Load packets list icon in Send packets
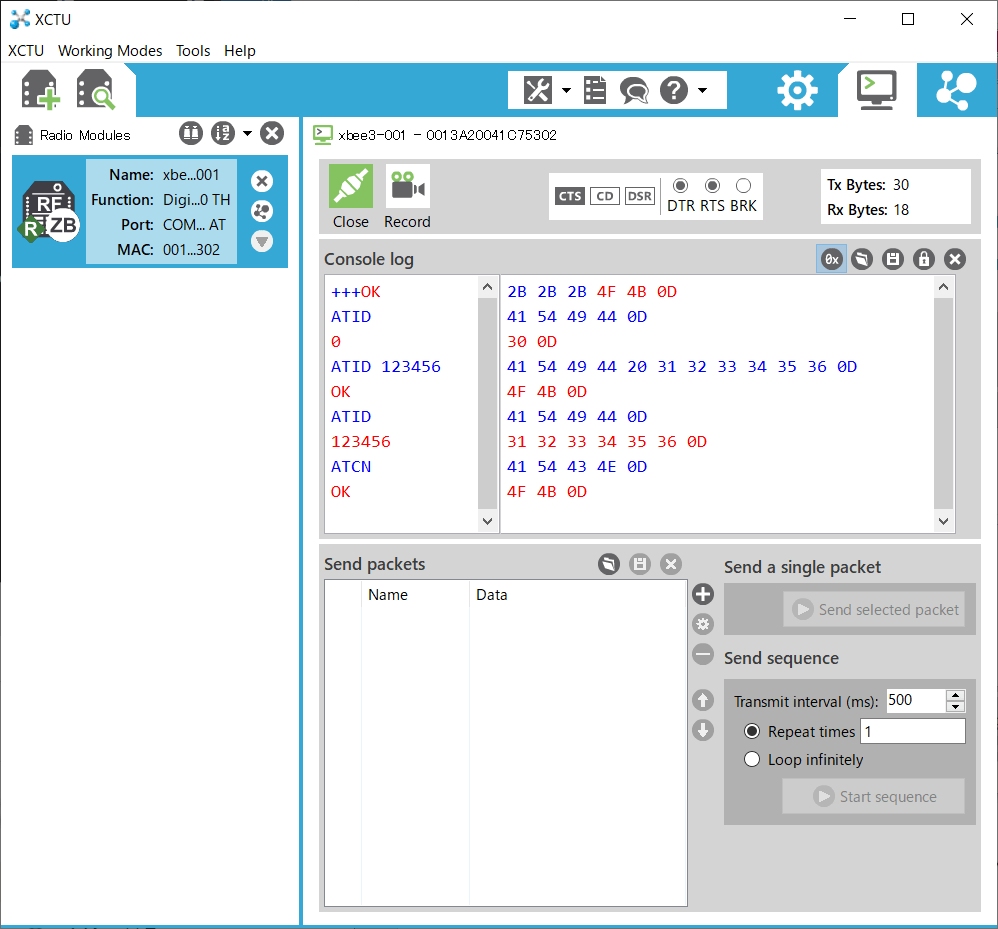Image resolution: width=998 pixels, height=929 pixels. click(x=609, y=564)
